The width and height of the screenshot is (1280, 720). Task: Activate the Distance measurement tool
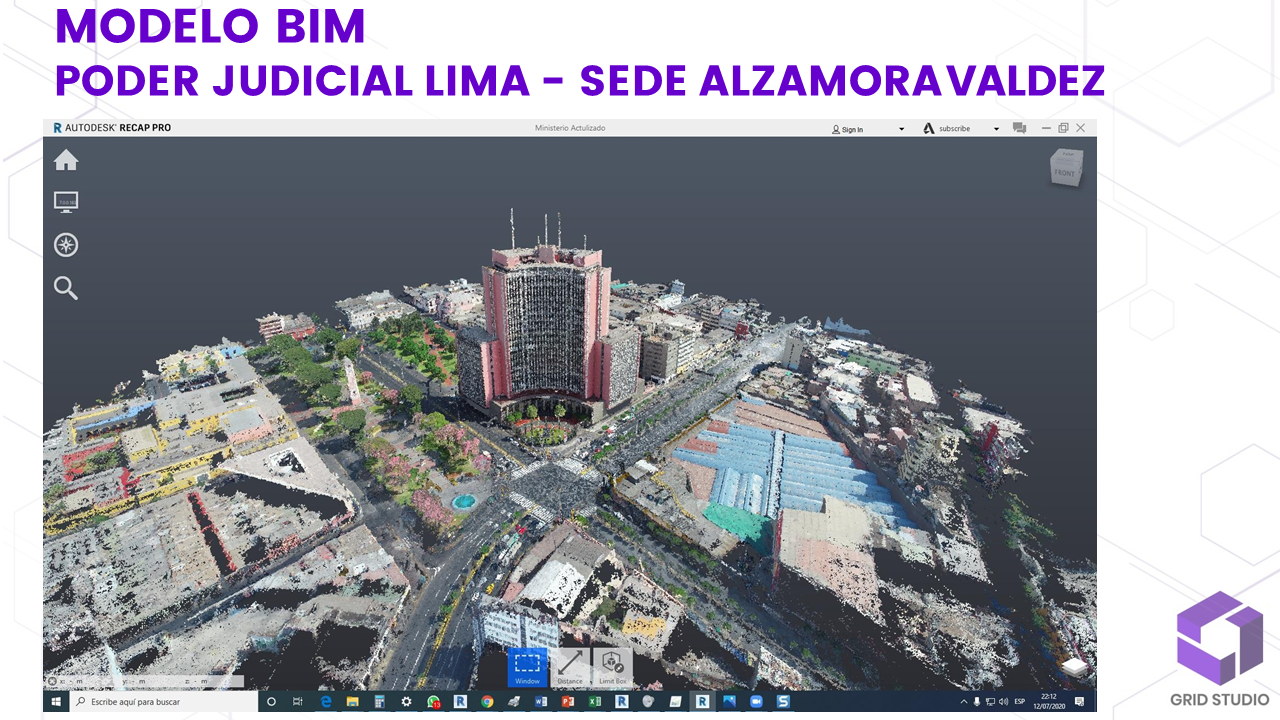(x=570, y=667)
